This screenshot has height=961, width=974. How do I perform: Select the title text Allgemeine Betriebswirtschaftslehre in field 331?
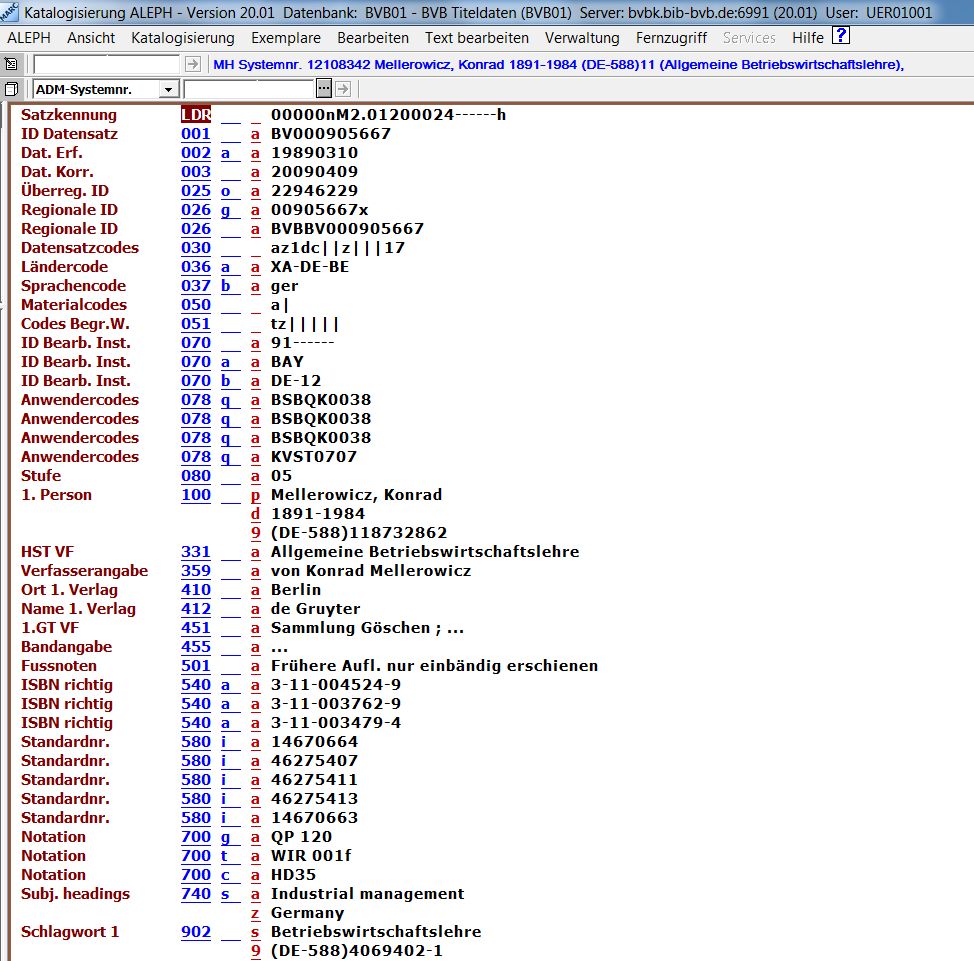[x=425, y=552]
